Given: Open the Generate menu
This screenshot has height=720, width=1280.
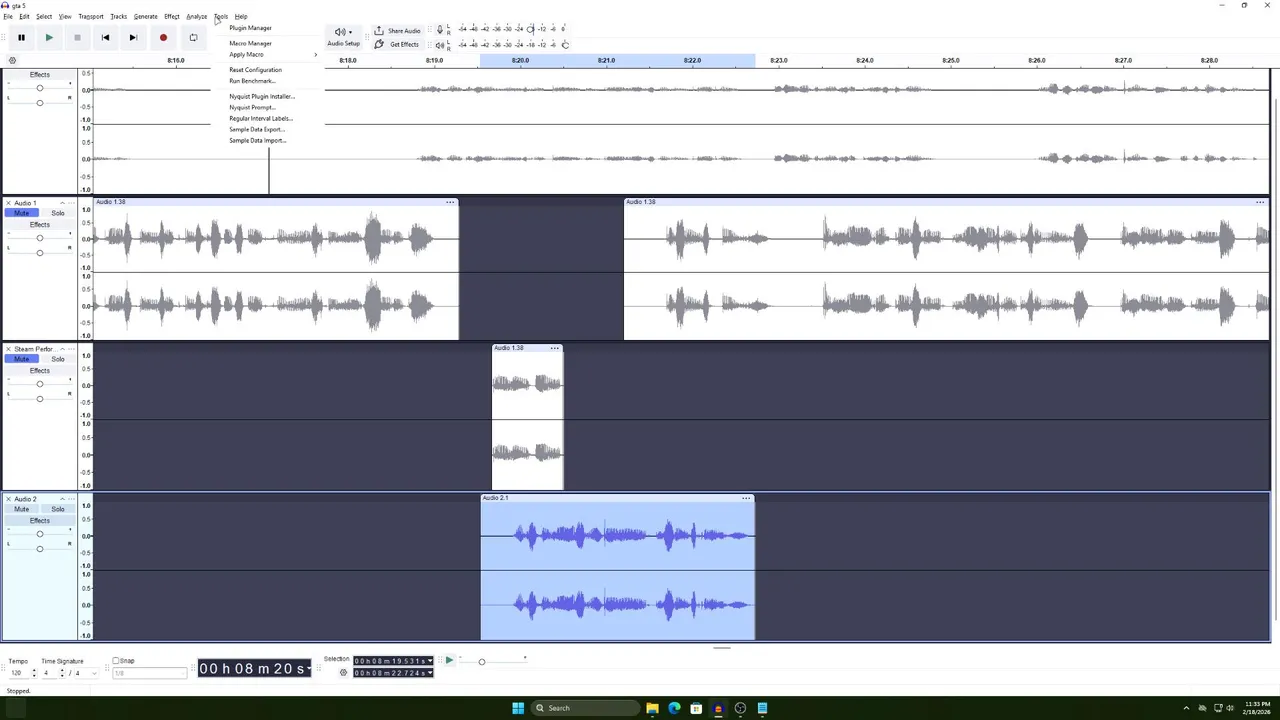Looking at the screenshot, I should [x=146, y=17].
